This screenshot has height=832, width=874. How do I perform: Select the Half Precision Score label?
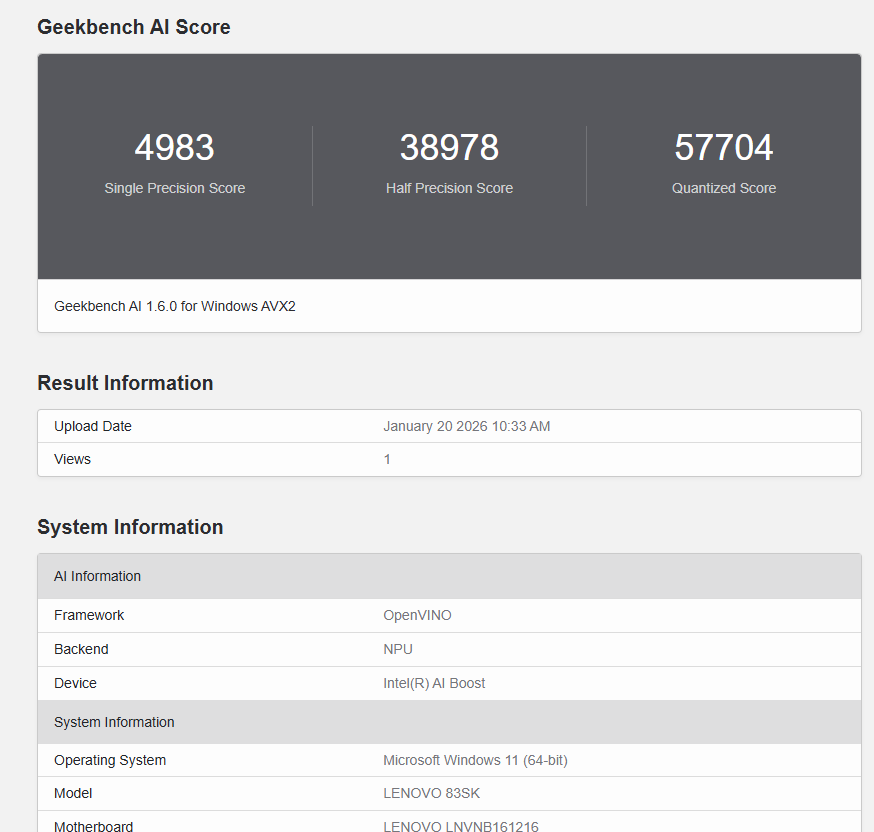pos(449,188)
